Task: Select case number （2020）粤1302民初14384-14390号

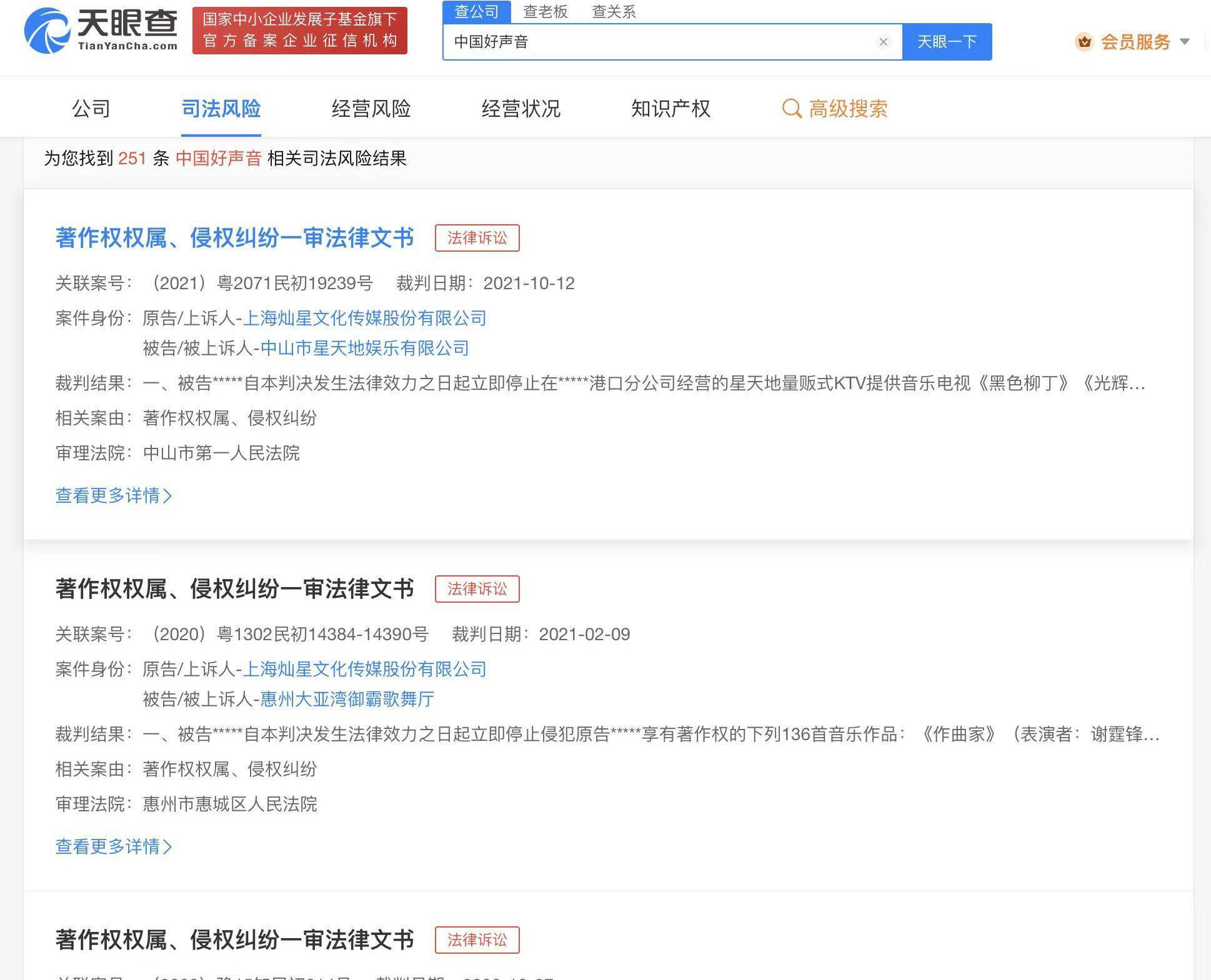Action: click(286, 635)
